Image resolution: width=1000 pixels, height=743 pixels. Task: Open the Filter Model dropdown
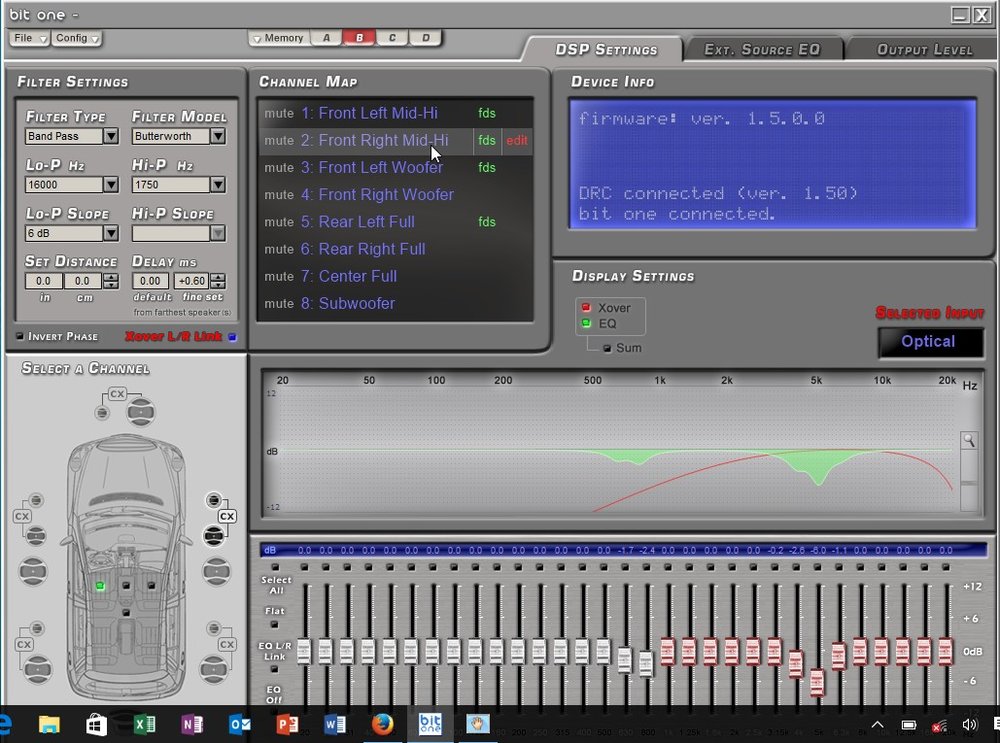(x=217, y=136)
